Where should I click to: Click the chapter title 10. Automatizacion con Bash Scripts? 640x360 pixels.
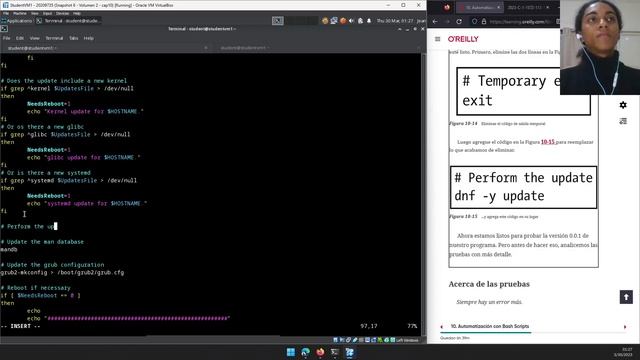coord(490,326)
